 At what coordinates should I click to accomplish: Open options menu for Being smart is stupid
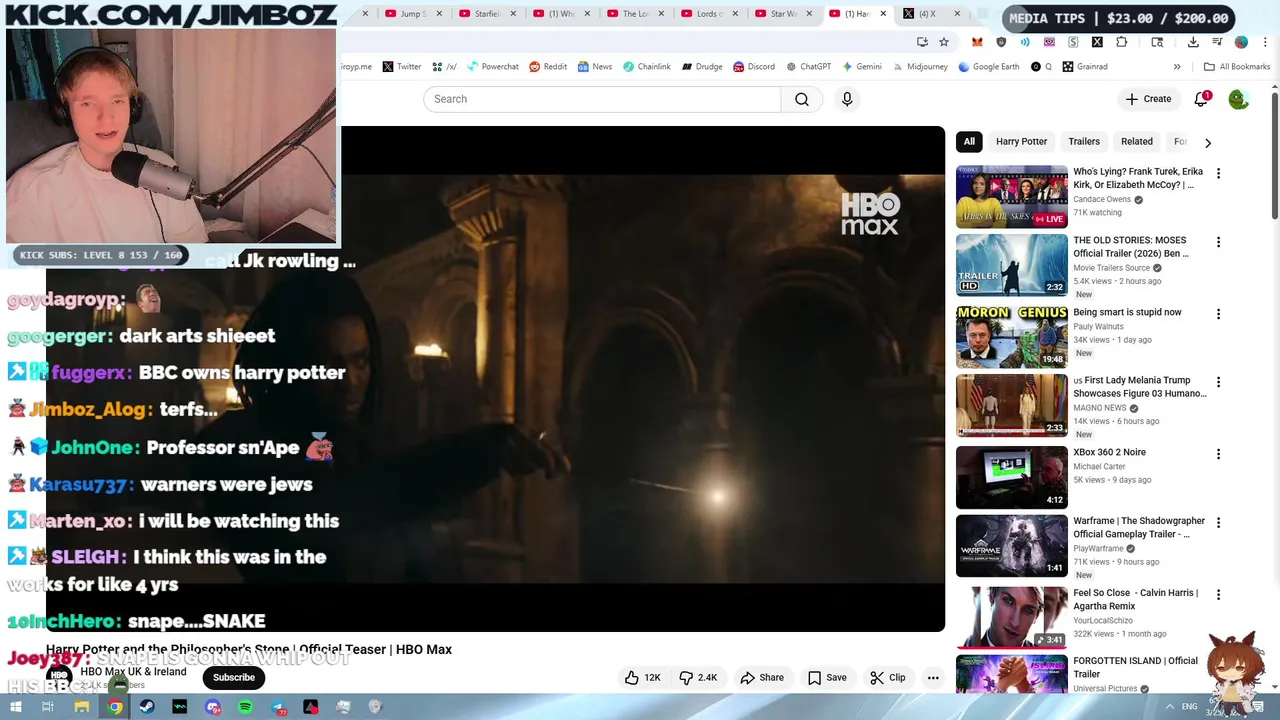click(x=1218, y=314)
